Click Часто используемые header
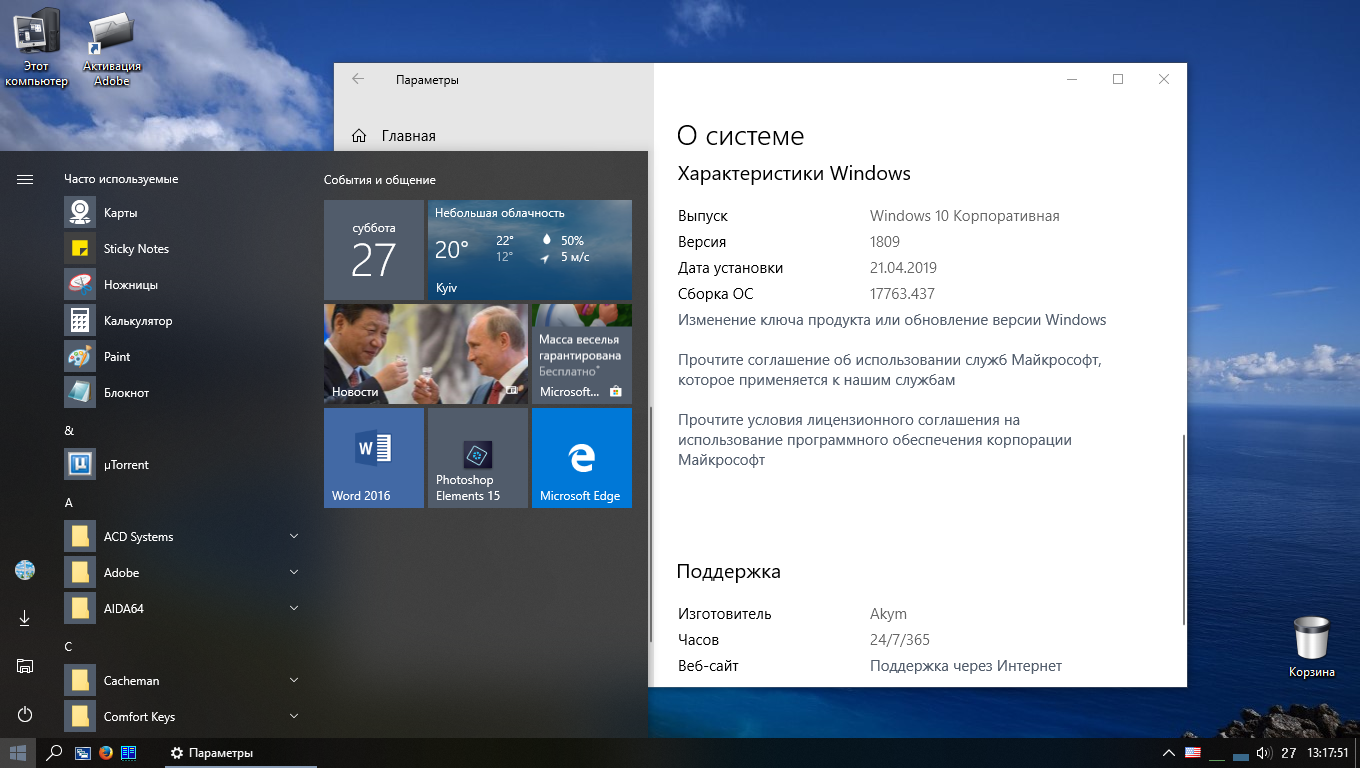The height and width of the screenshot is (768, 1360). click(121, 179)
